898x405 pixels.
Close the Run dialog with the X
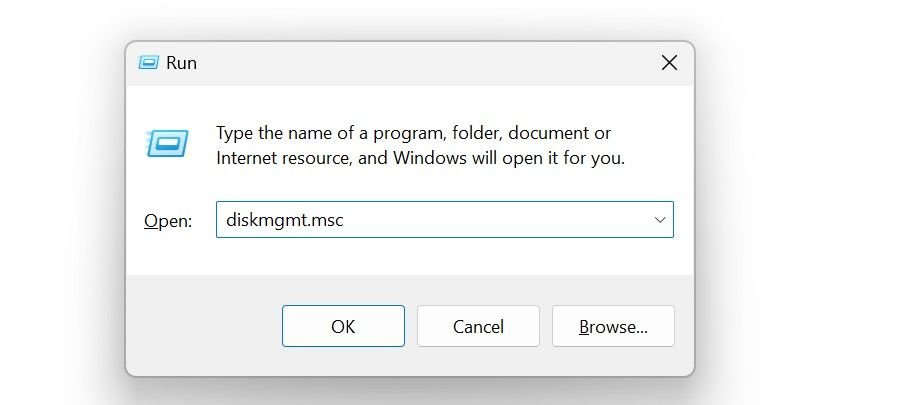pyautogui.click(x=669, y=63)
